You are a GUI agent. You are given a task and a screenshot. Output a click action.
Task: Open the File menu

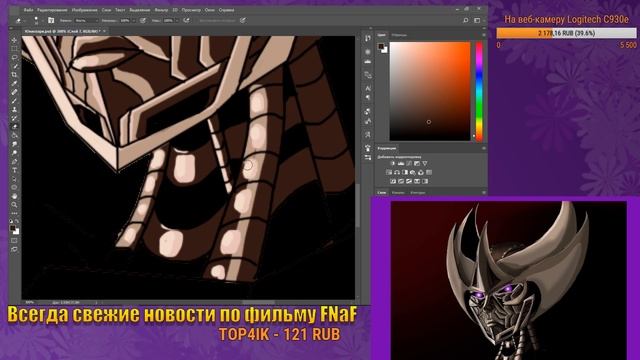coord(28,10)
